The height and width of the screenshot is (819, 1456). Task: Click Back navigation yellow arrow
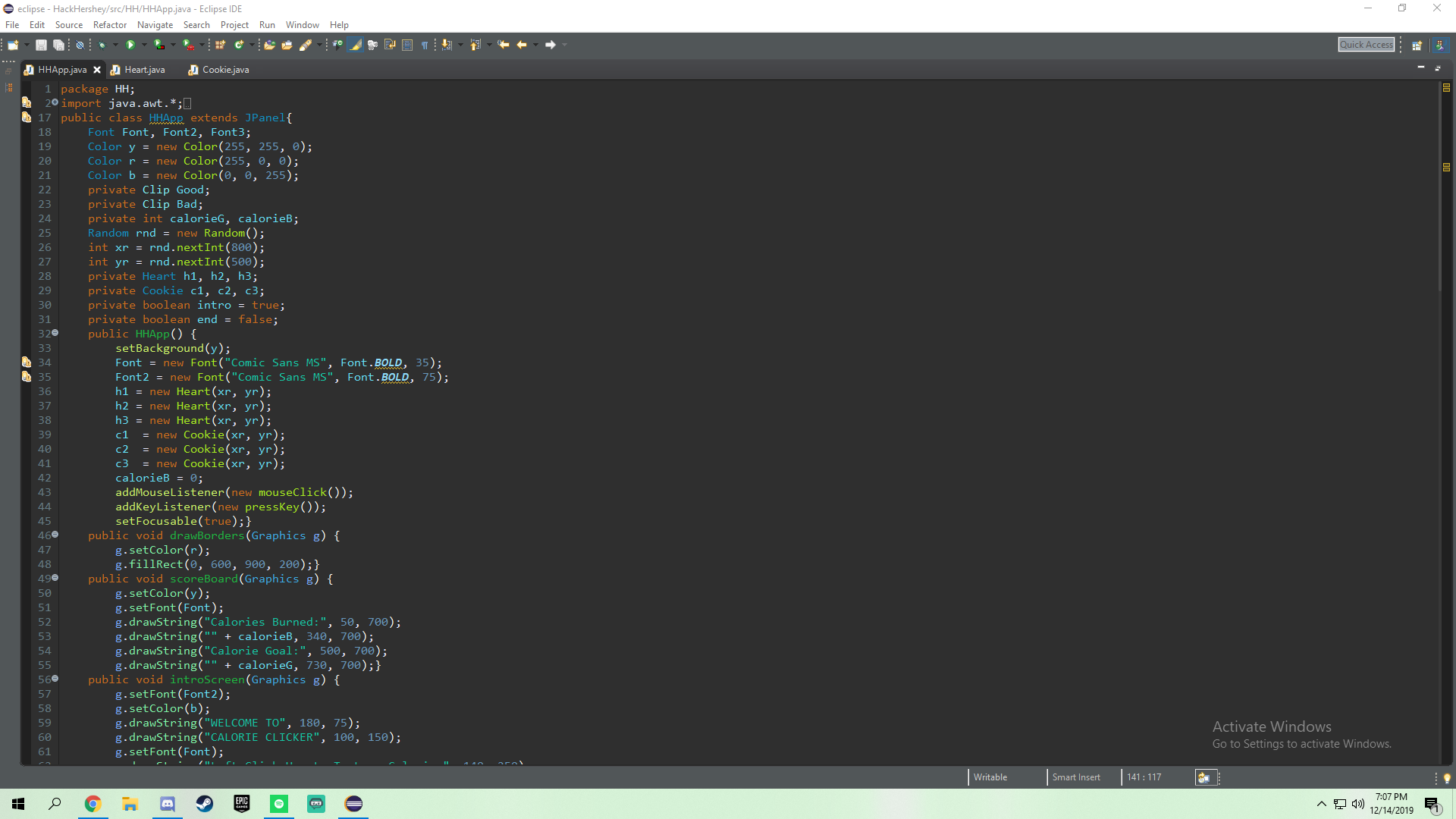pos(522,45)
